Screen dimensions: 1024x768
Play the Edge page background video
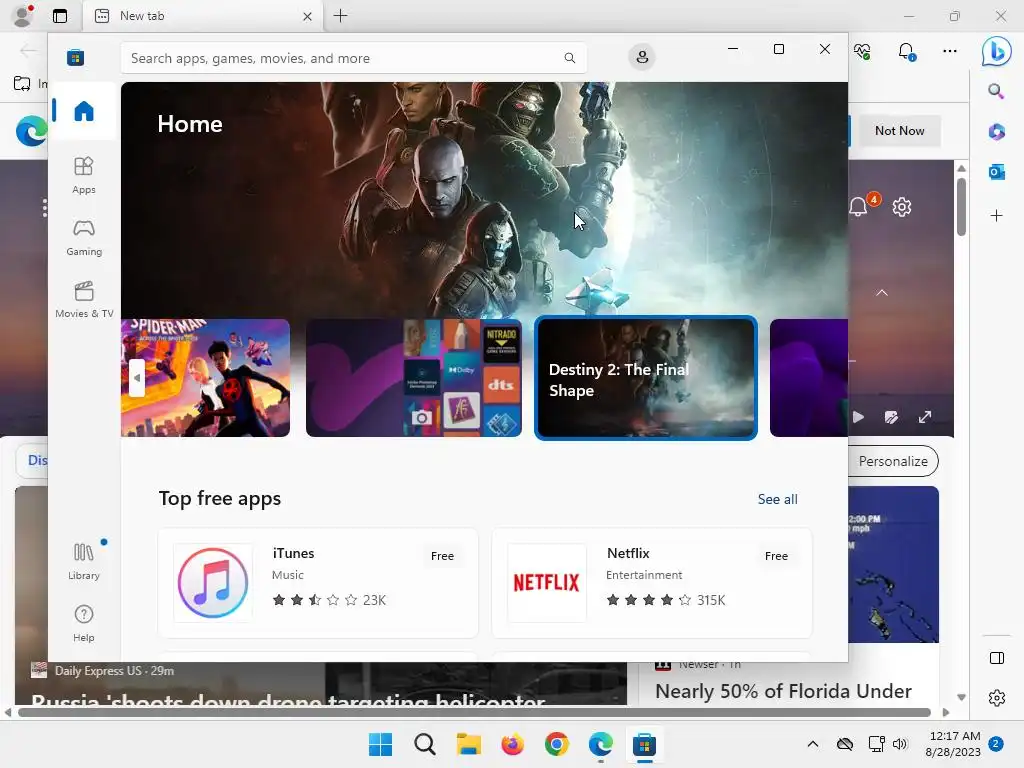tap(858, 417)
